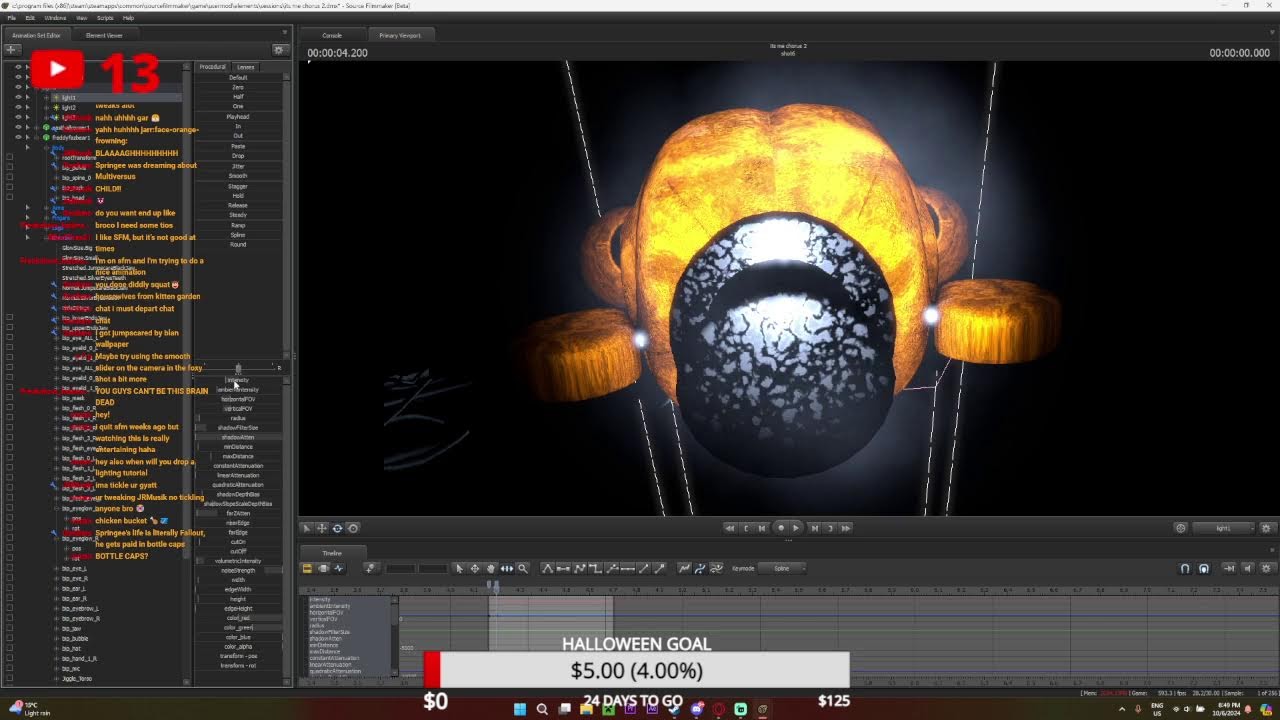The image size is (1280, 720).
Task: Apply the Default procedural preset
Action: point(238,77)
